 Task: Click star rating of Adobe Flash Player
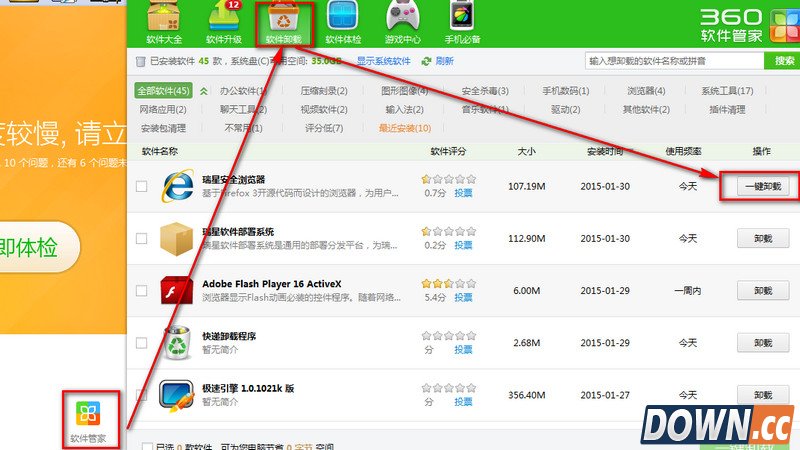[x=448, y=283]
